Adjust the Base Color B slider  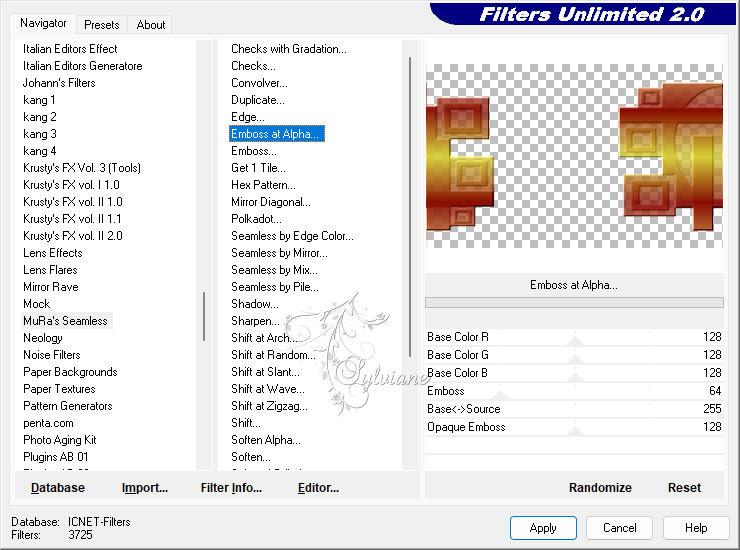tap(574, 373)
